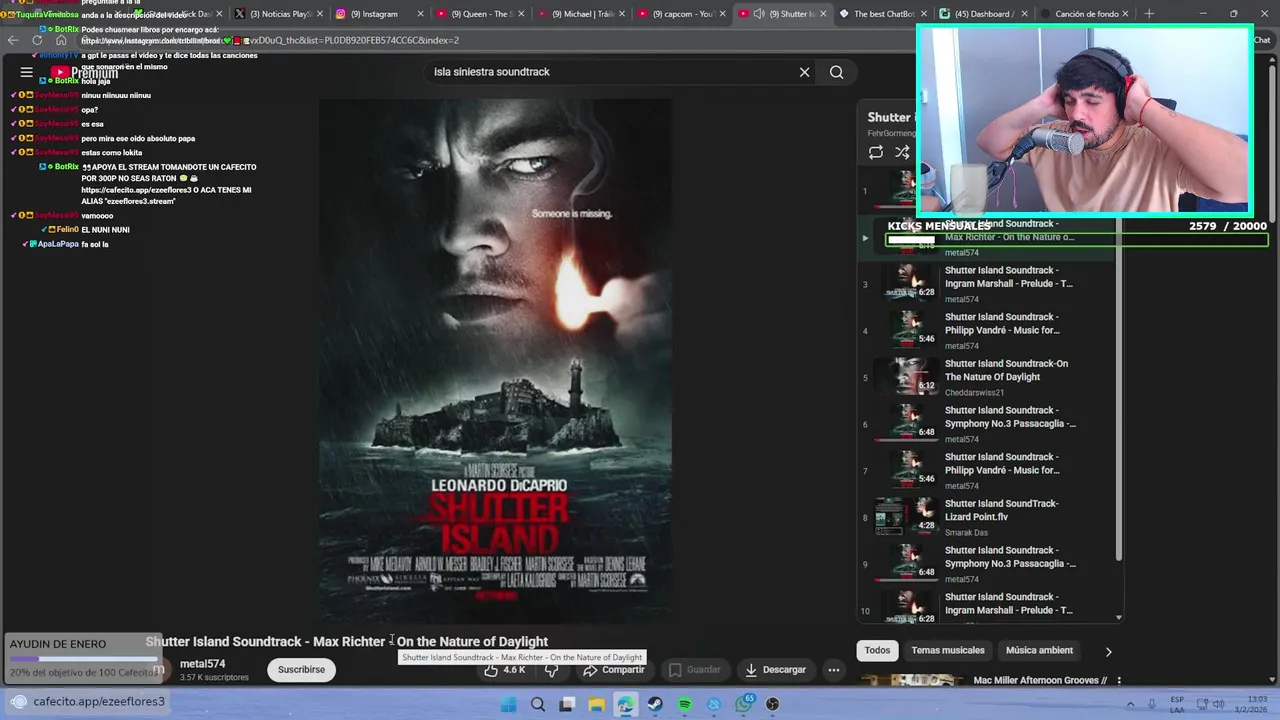Open options for Mac Miller Afternoon Grooves
Screen dimensions: 1280x720
[1119, 681]
